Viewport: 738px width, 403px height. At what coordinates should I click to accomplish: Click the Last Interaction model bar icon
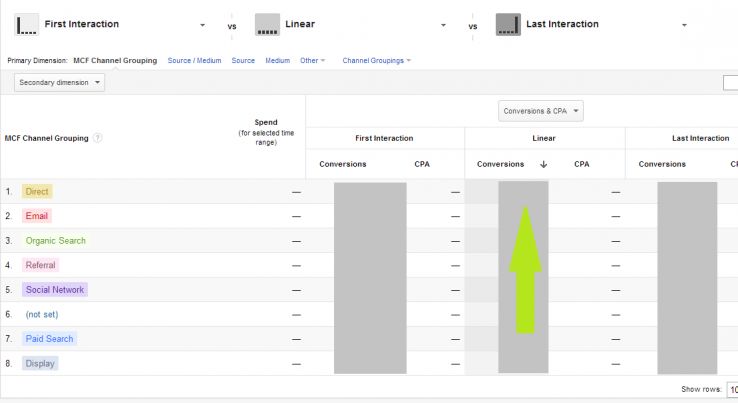[508, 25]
